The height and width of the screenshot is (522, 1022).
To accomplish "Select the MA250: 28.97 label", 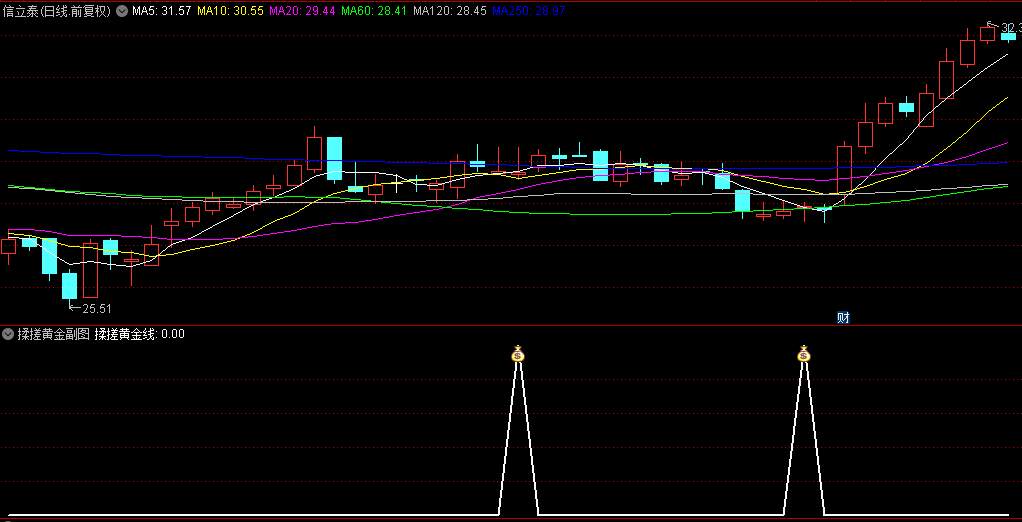I will [529, 10].
